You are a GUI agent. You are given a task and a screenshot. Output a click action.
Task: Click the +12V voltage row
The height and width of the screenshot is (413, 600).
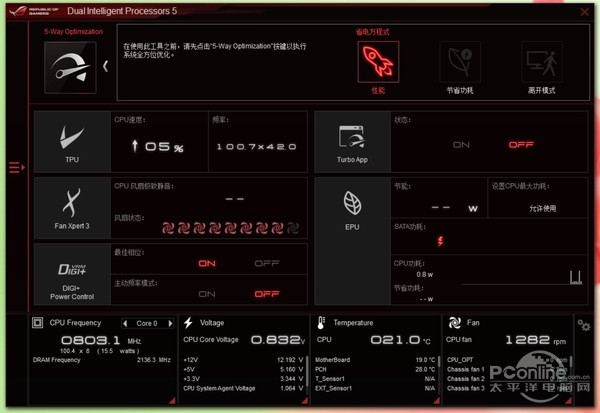[243, 360]
